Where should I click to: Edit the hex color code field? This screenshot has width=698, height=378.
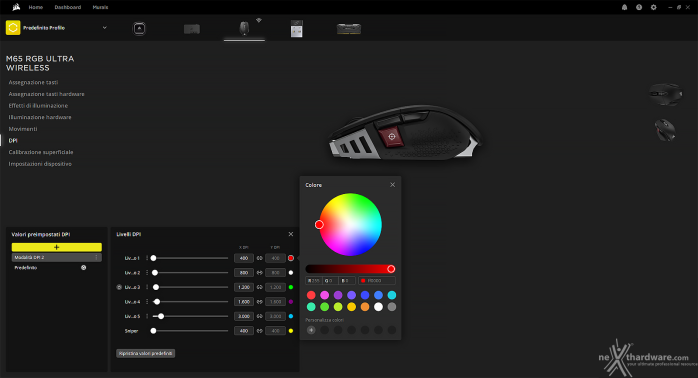pos(377,280)
